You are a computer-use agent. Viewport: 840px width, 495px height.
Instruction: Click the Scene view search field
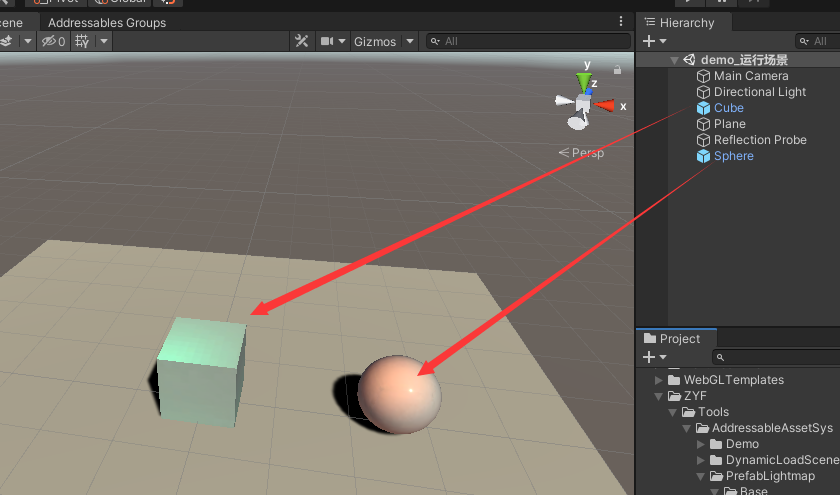coord(528,41)
